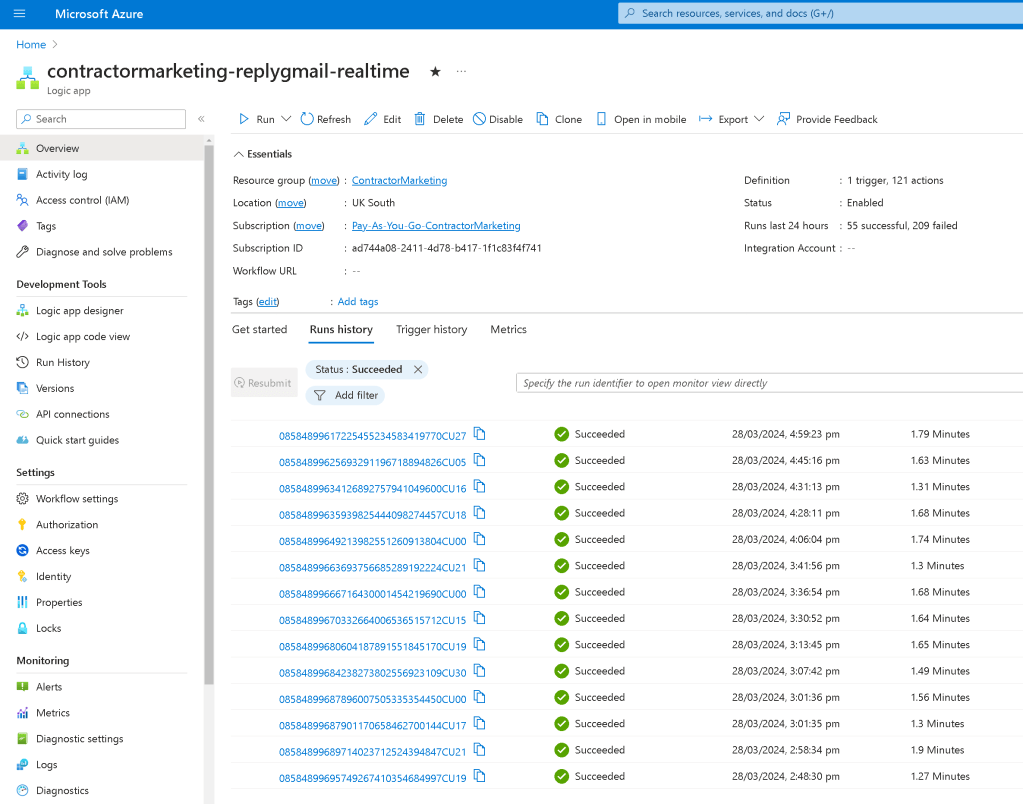Open Logic app code view
This screenshot has width=1023, height=804.
(x=82, y=337)
